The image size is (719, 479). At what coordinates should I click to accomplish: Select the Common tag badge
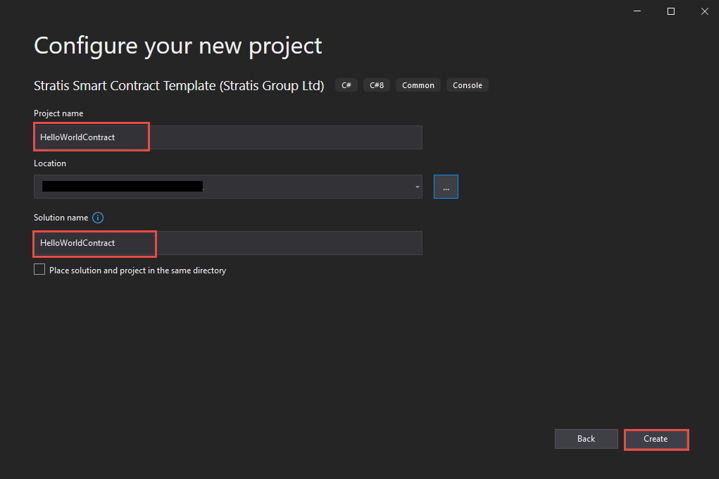418,86
